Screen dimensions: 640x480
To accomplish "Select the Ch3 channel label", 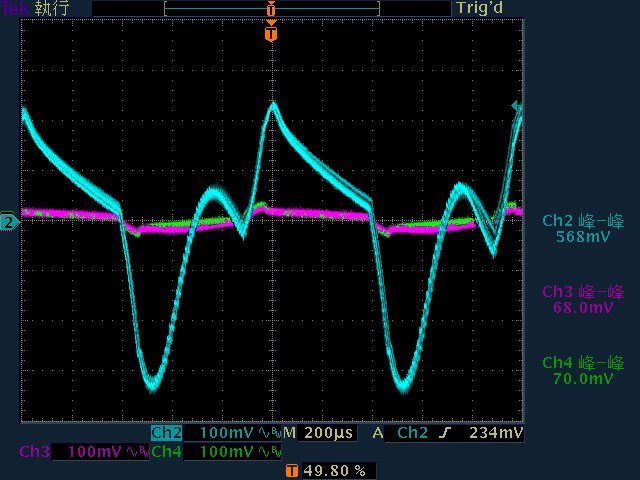I will (x=34, y=452).
